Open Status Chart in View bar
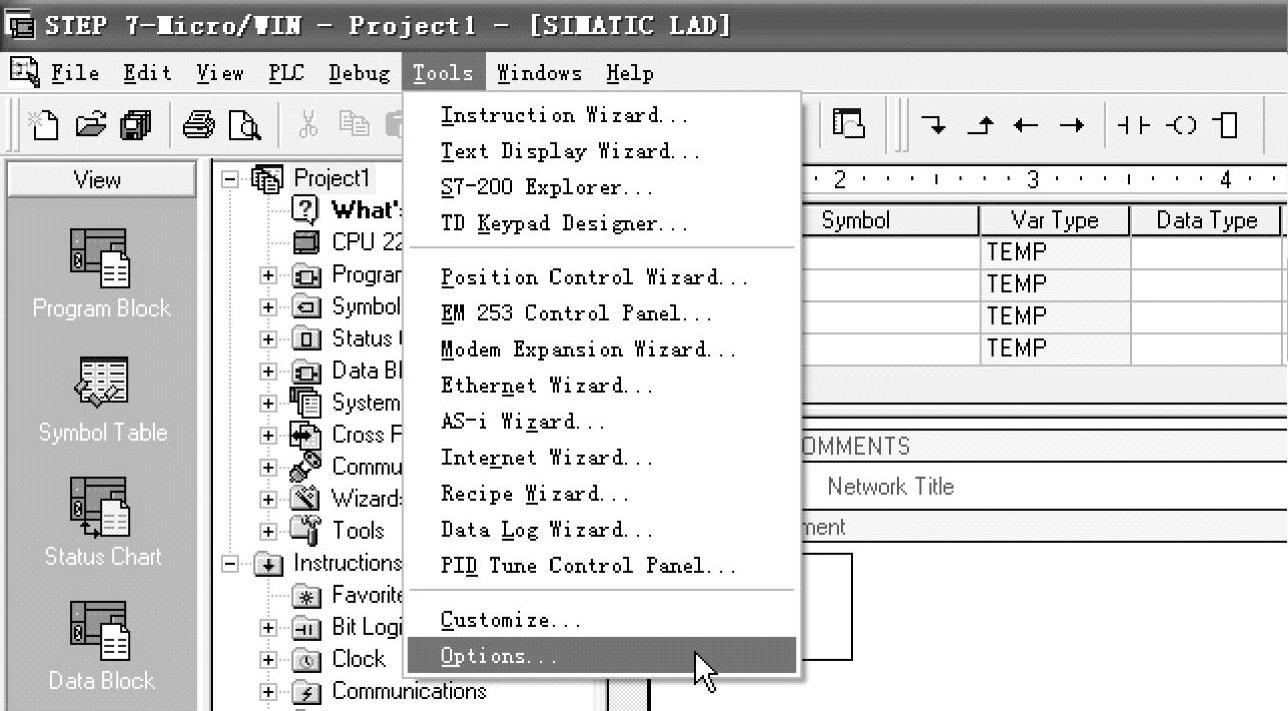The width and height of the screenshot is (1288, 711). point(100,521)
